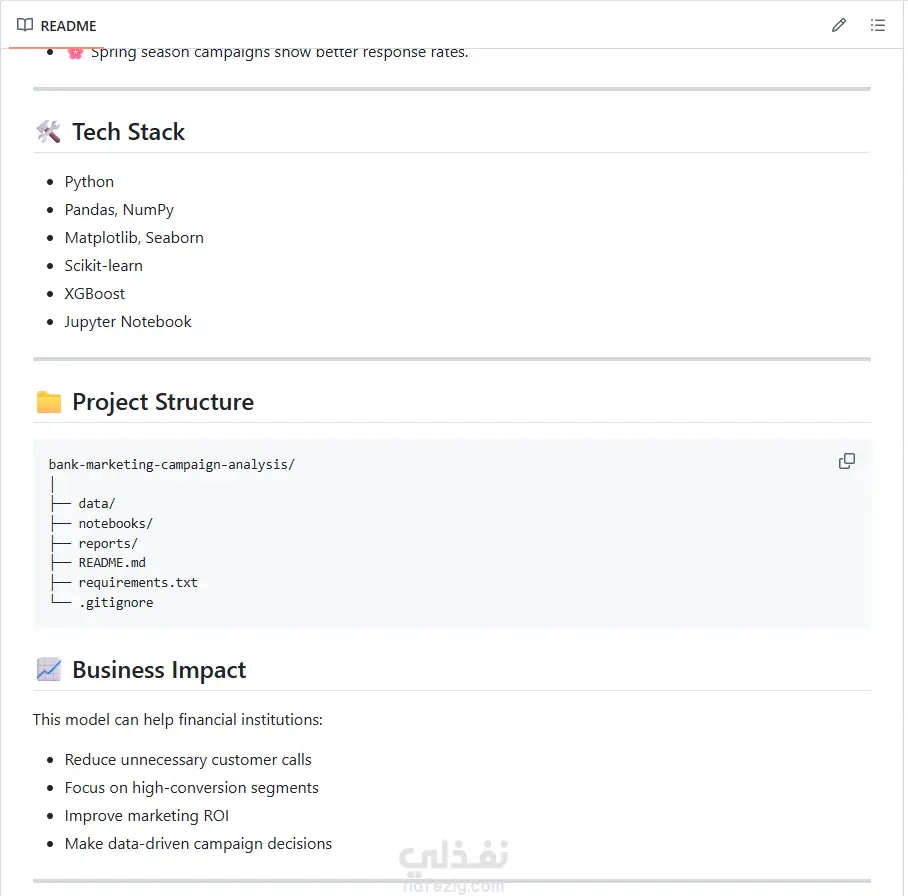
Task: Click the Tech Stack heading
Action: tap(129, 132)
